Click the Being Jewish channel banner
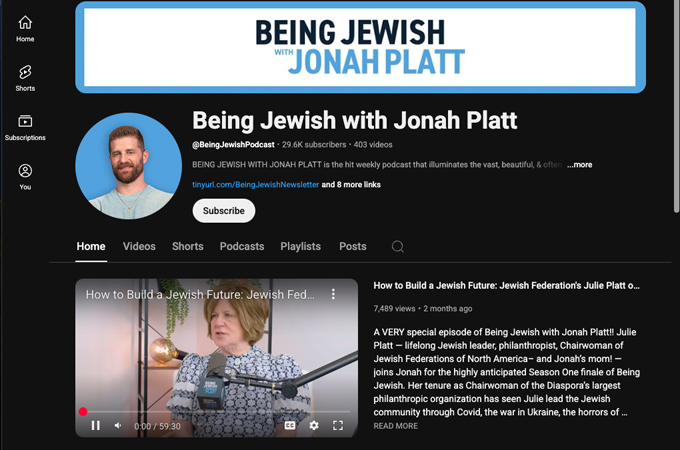The image size is (680, 450). pos(360,47)
